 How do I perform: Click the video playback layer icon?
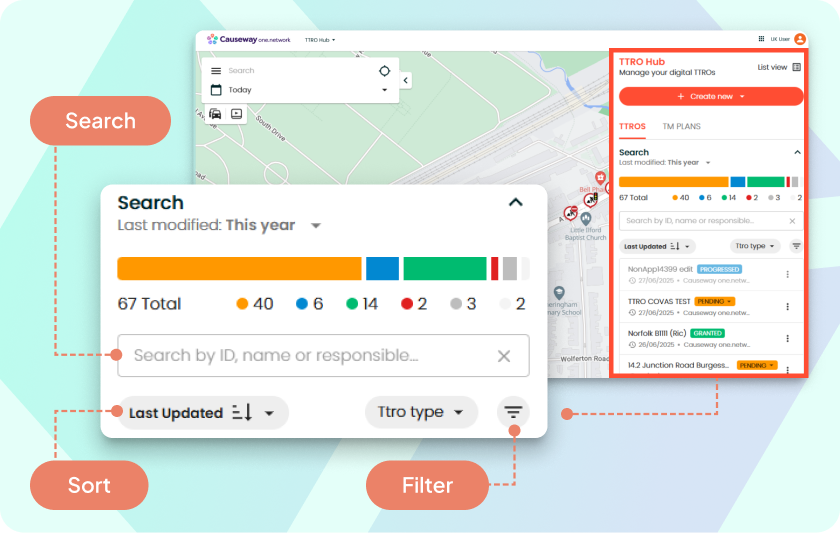236,114
